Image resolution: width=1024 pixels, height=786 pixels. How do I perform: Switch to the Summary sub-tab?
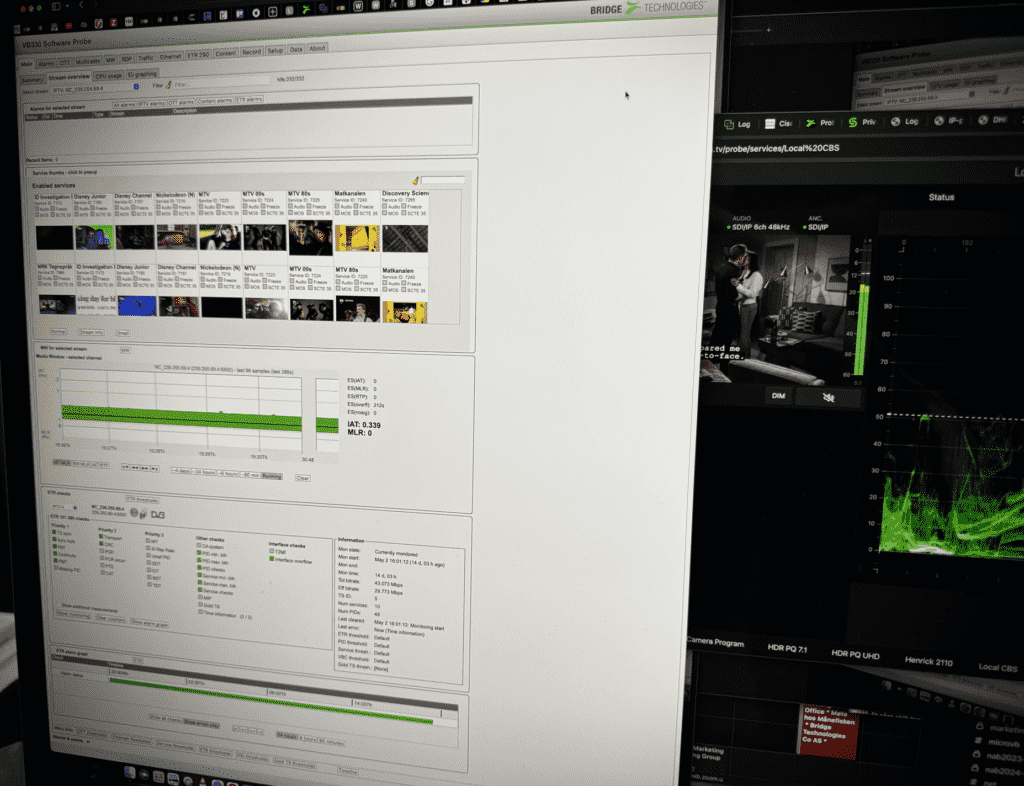[x=31, y=80]
